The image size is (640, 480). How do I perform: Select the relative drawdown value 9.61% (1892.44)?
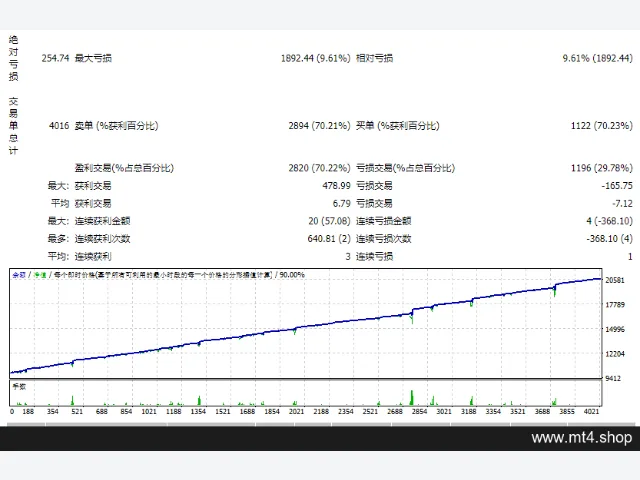(x=598, y=58)
